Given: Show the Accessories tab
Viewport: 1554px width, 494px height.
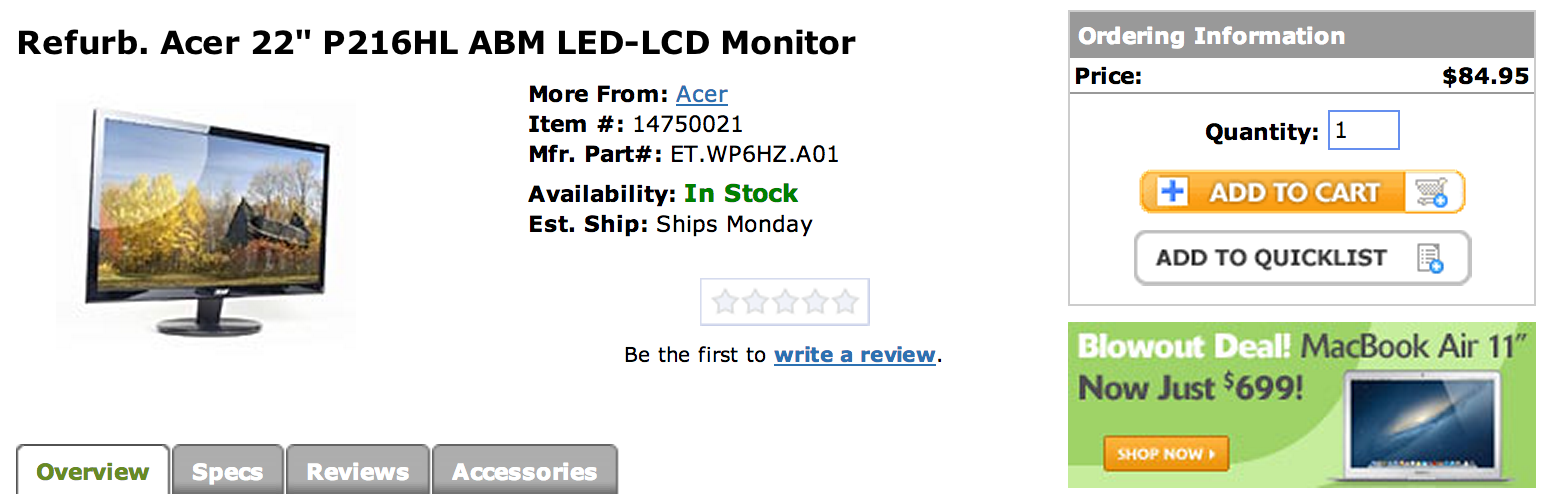Looking at the screenshot, I should coord(524,471).
